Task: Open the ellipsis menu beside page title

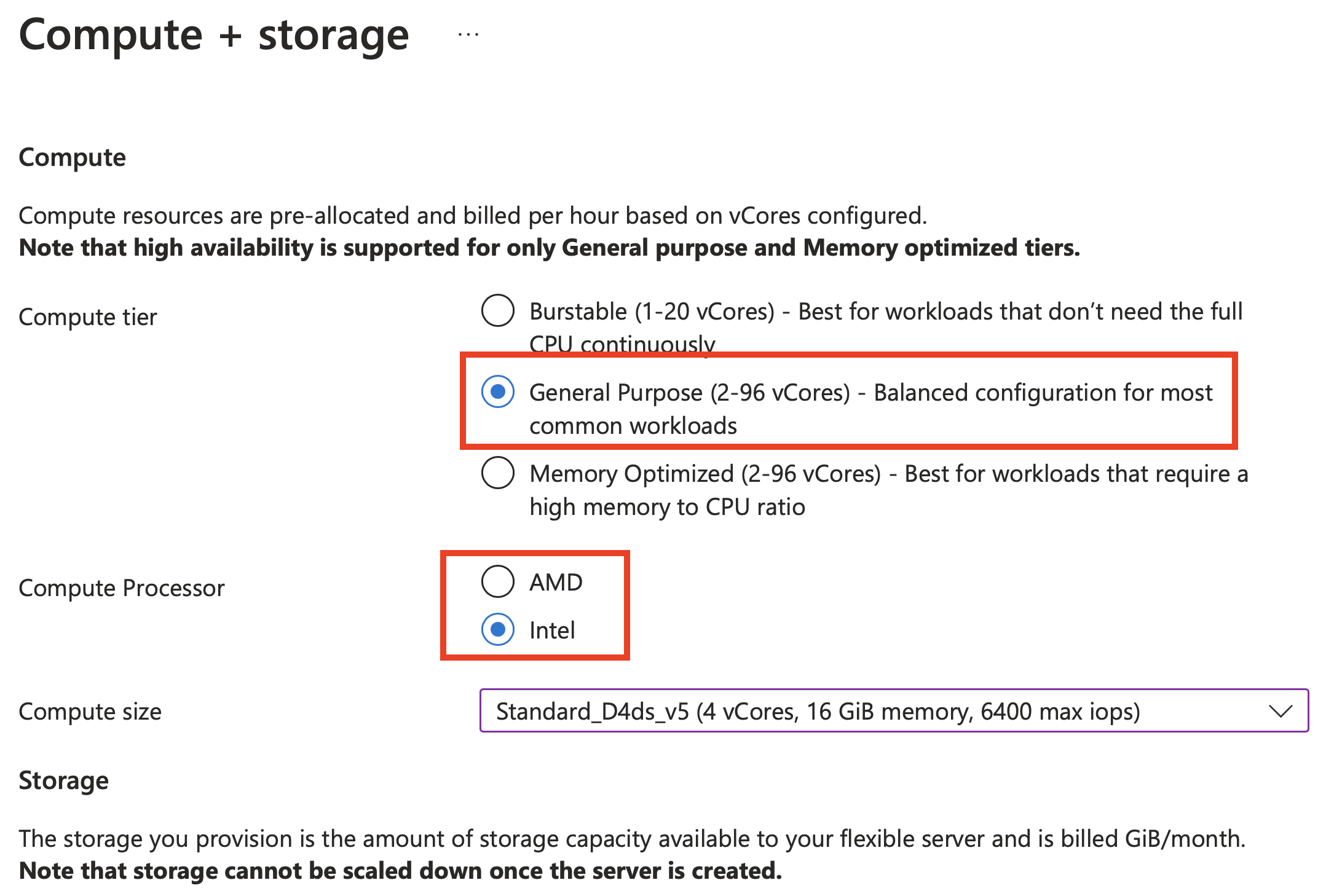Action: [468, 35]
